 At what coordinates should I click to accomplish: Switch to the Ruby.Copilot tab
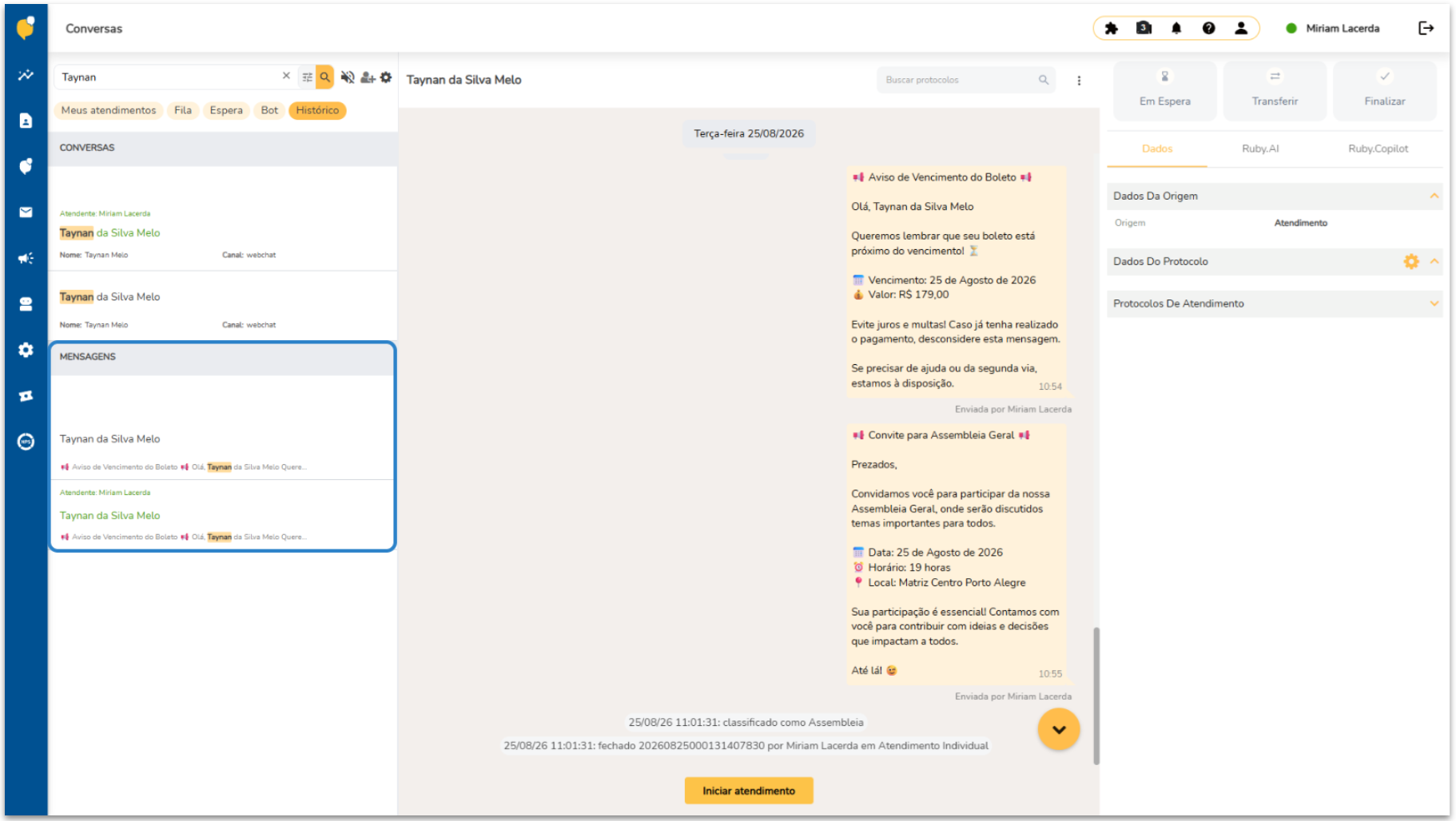tap(1378, 149)
